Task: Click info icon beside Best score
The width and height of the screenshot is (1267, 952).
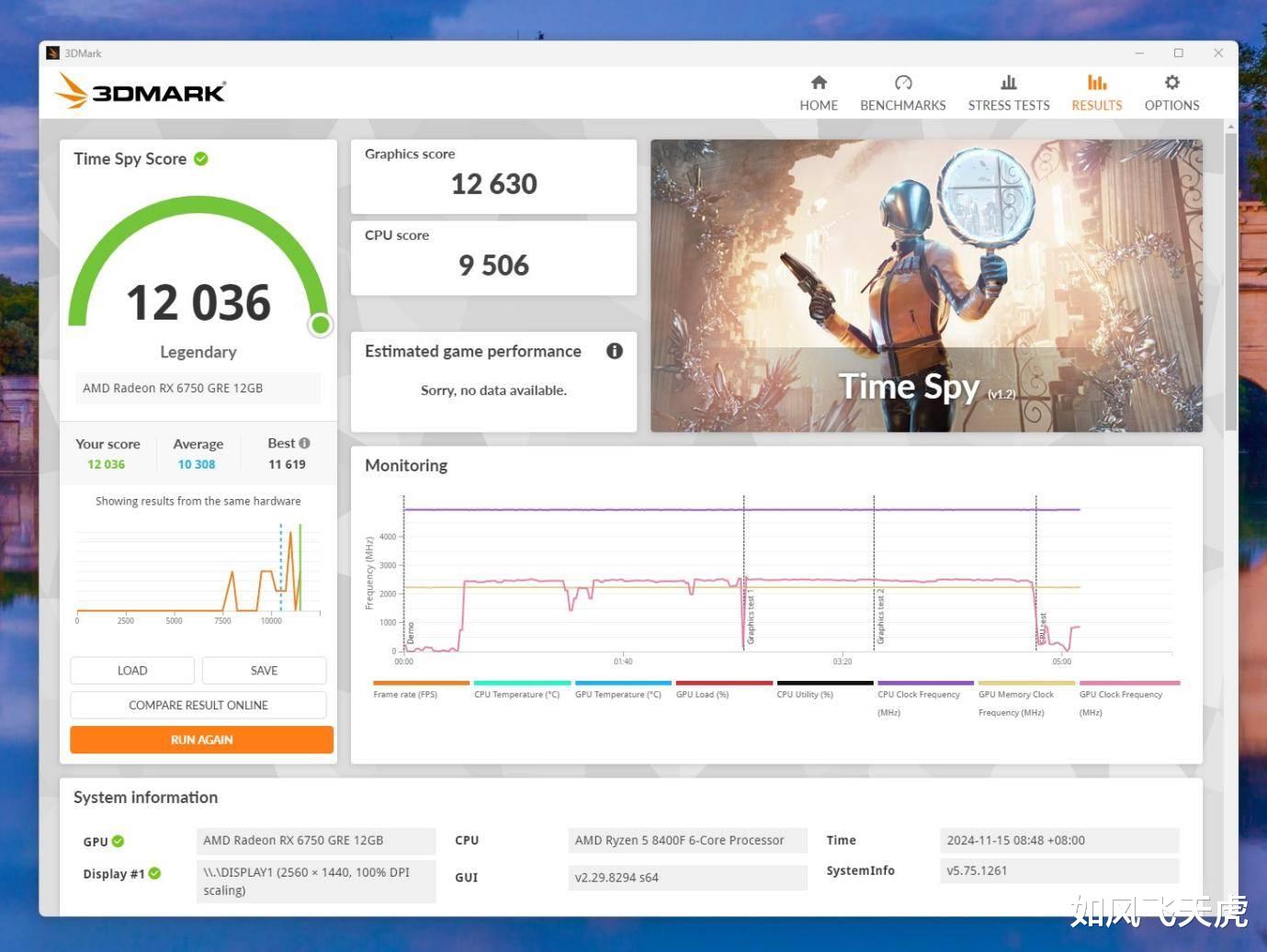Action: [304, 443]
